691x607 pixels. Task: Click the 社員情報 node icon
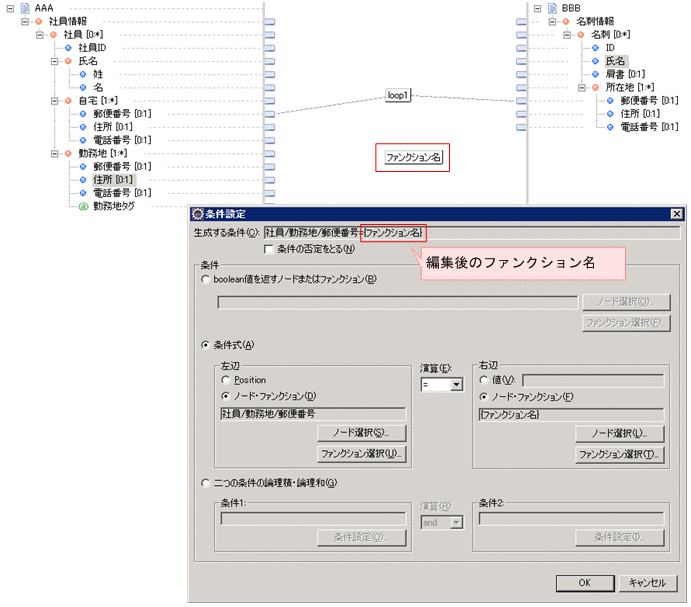click(39, 21)
